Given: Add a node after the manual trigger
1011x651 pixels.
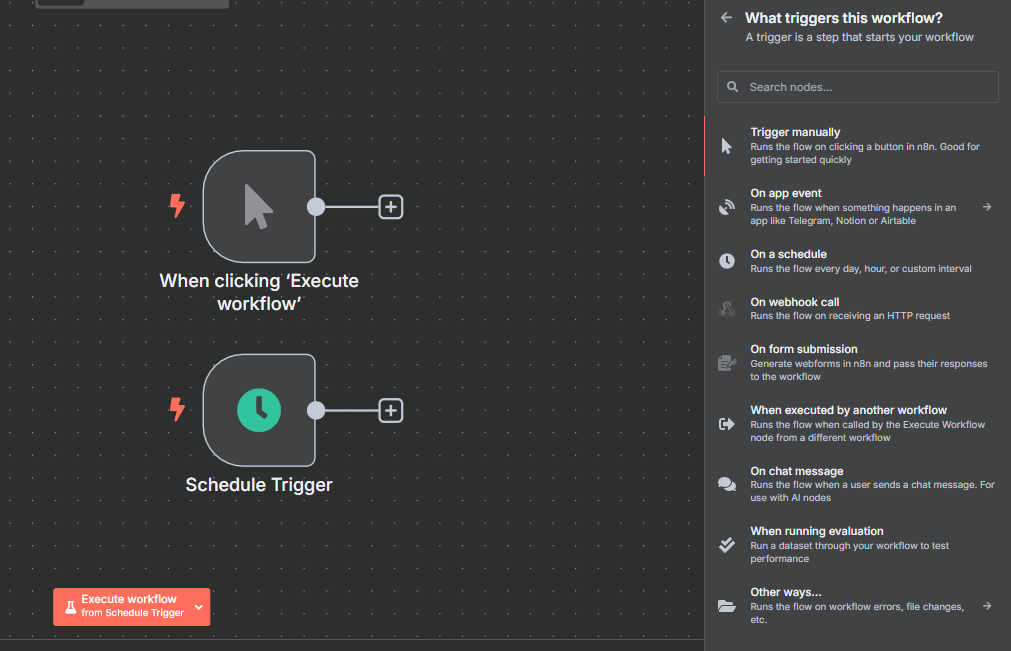Looking at the screenshot, I should coord(391,207).
